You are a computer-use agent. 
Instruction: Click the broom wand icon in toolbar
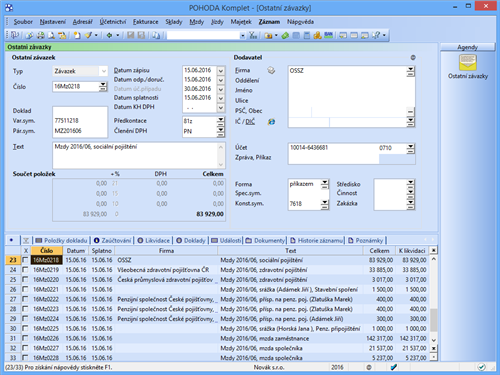(88, 35)
